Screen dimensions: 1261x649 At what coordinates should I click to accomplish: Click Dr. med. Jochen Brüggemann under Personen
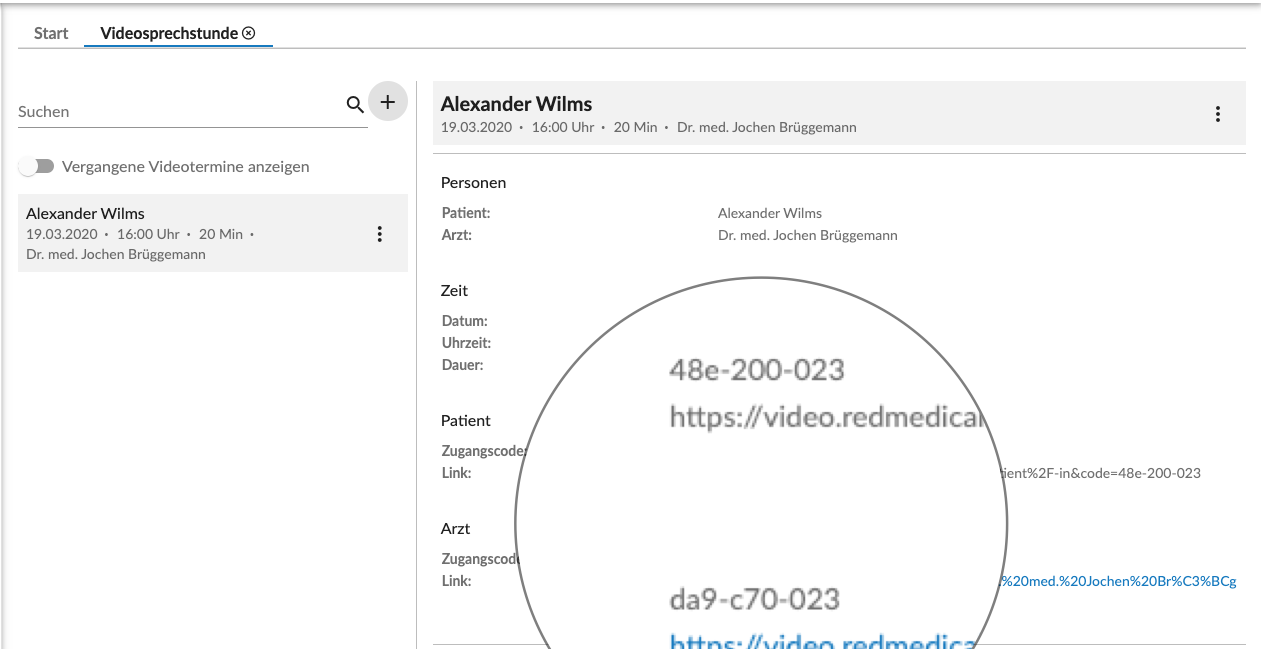pyautogui.click(x=807, y=235)
